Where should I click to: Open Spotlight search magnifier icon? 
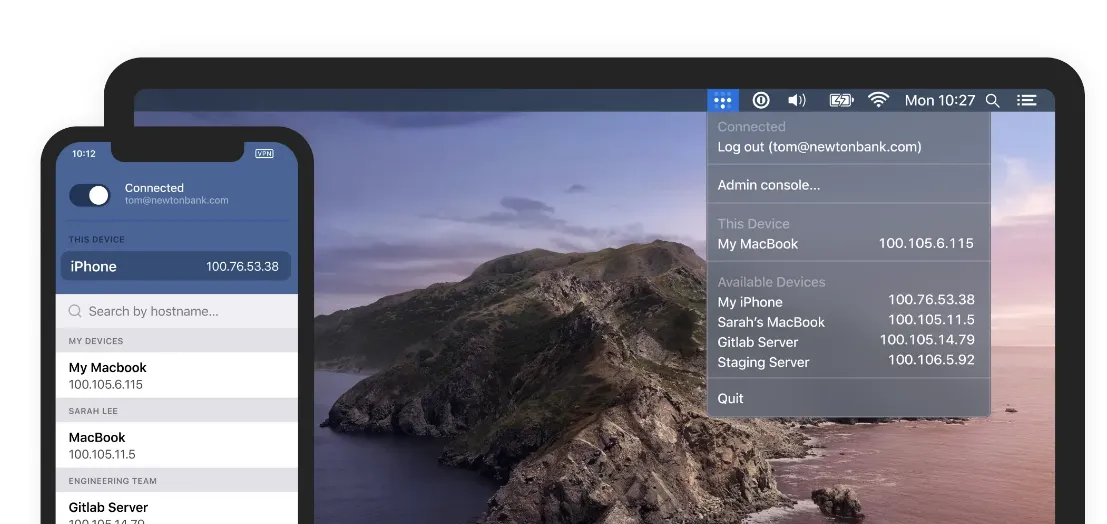[993, 101]
